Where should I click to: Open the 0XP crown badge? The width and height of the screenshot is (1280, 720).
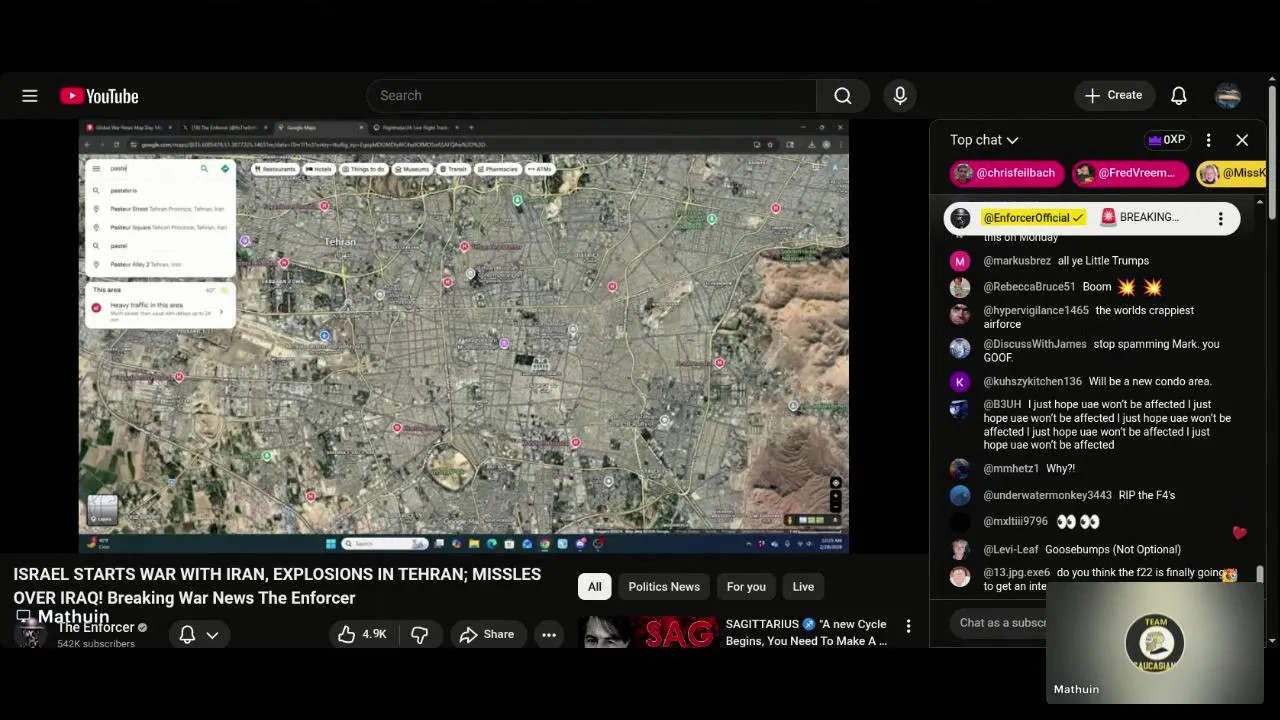(x=1167, y=140)
